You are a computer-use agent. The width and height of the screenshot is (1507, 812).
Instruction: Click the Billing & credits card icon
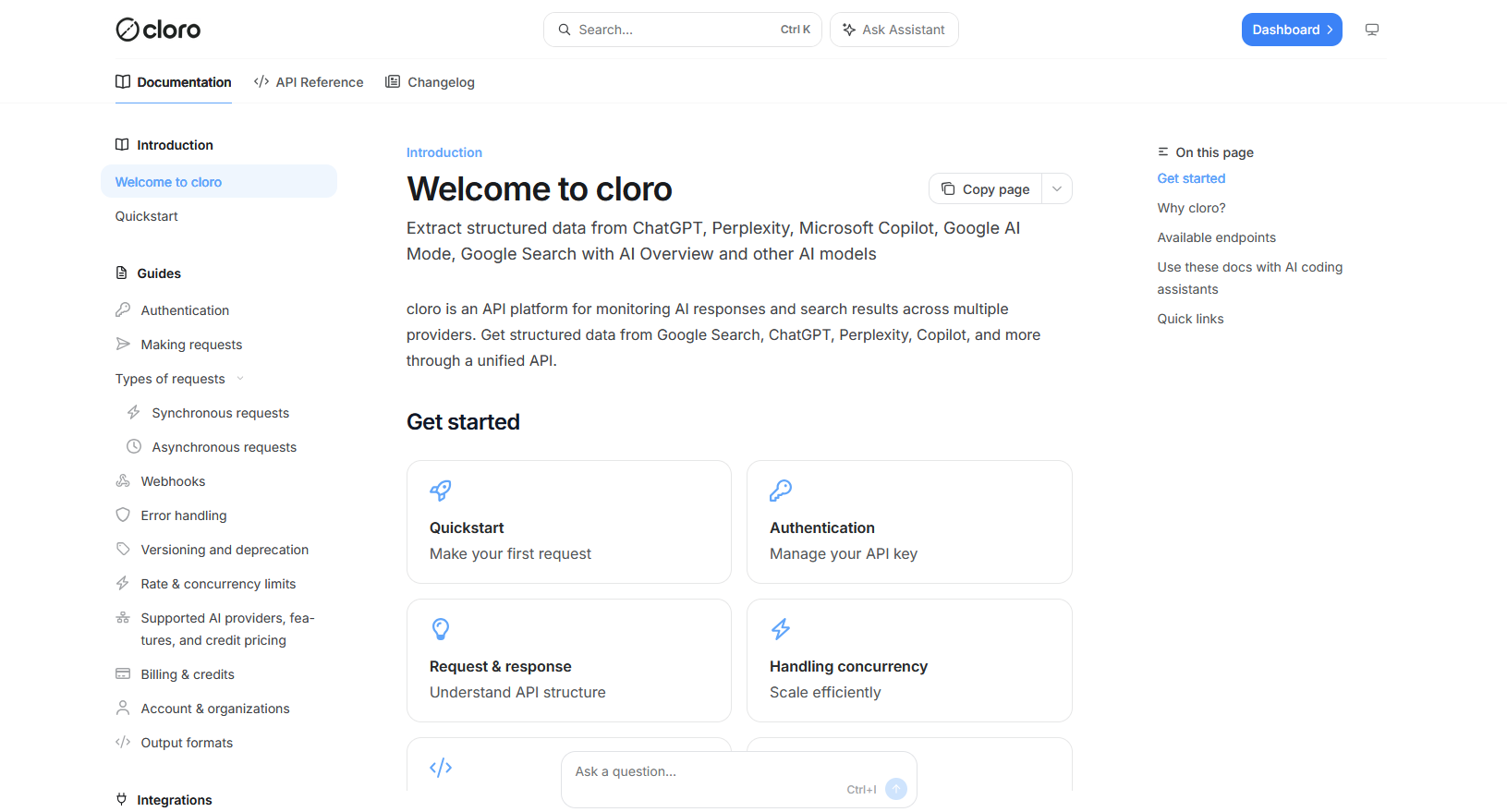pos(123,673)
